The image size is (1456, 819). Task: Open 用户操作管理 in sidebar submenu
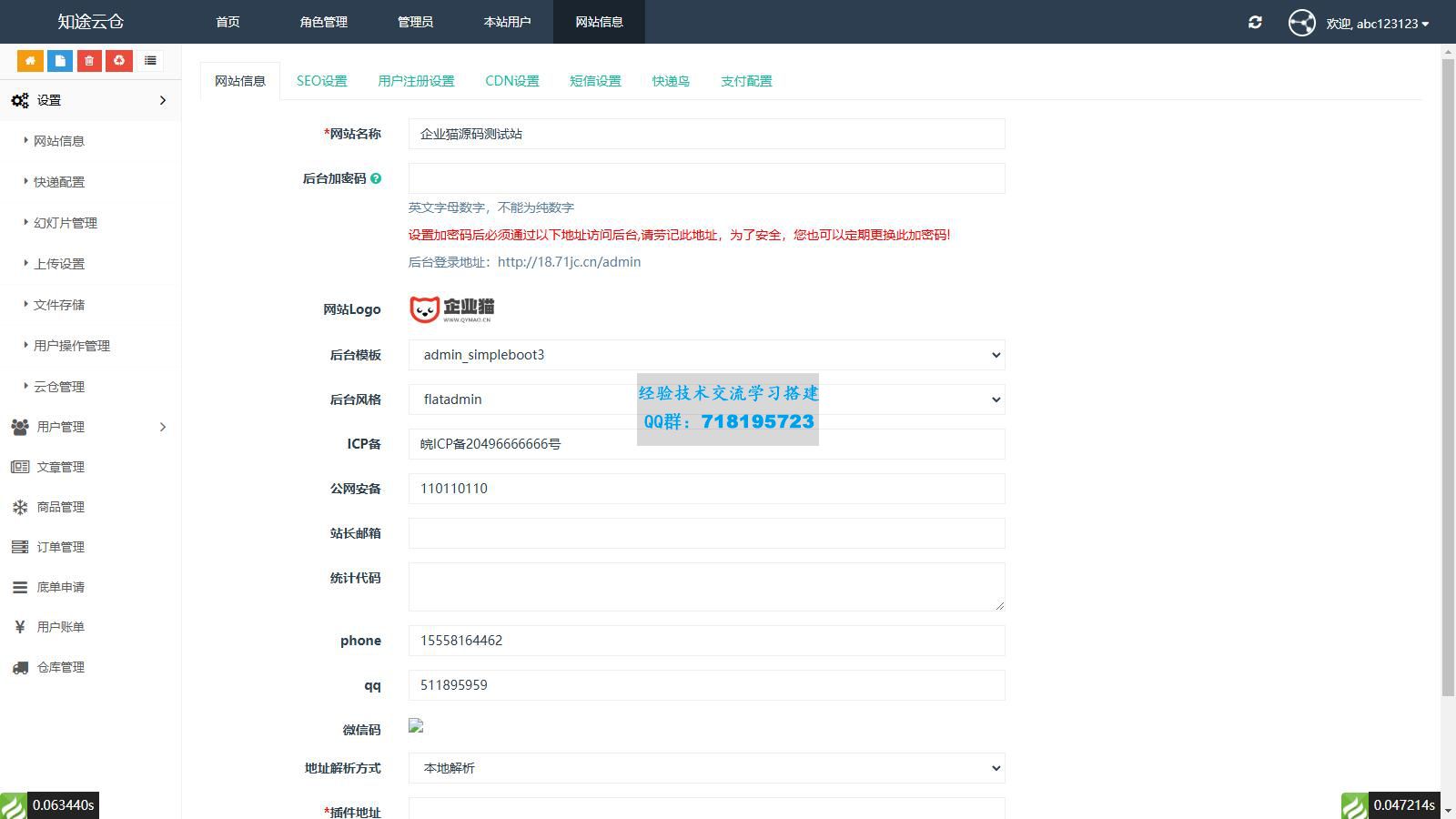click(72, 346)
